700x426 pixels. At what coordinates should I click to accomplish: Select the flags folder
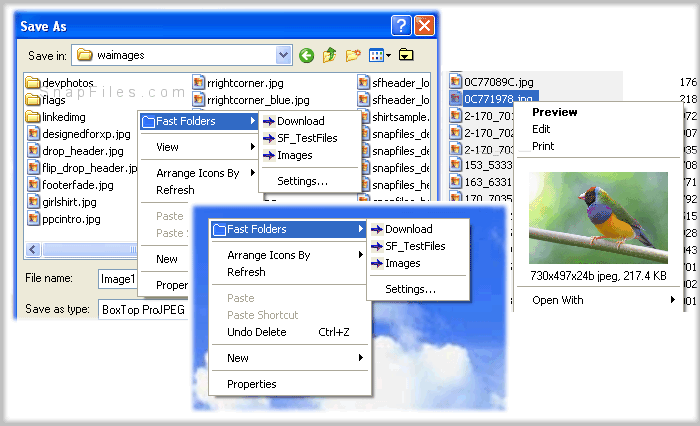coord(46,100)
